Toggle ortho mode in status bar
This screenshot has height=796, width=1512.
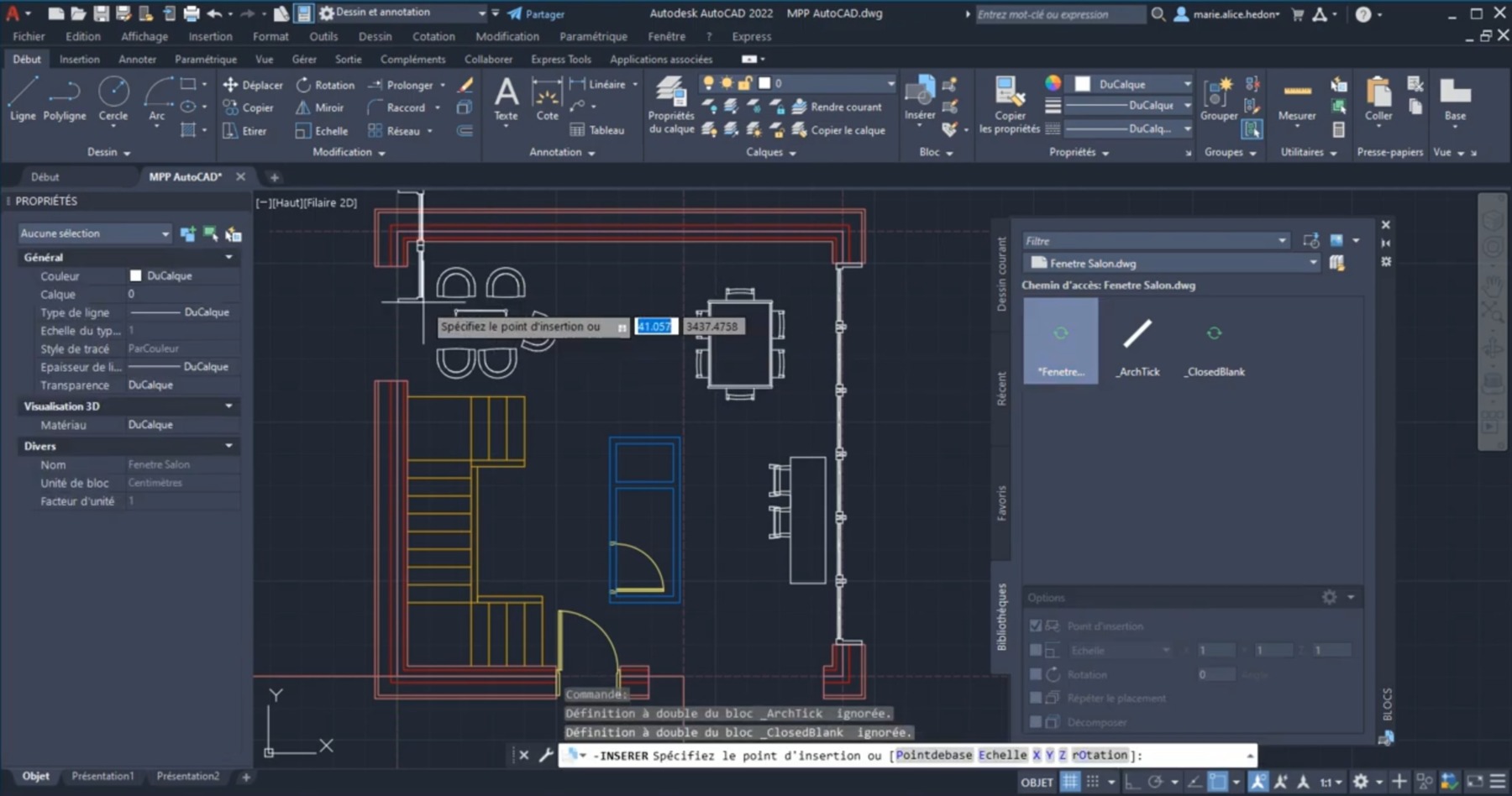click(x=1132, y=782)
